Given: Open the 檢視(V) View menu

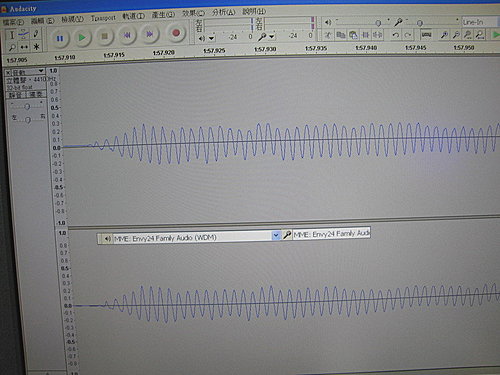Looking at the screenshot, I should click(x=72, y=19).
